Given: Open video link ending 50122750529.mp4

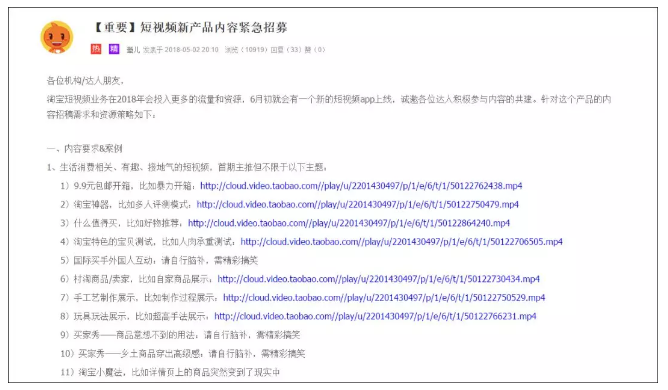Looking at the screenshot, I should click(384, 298).
